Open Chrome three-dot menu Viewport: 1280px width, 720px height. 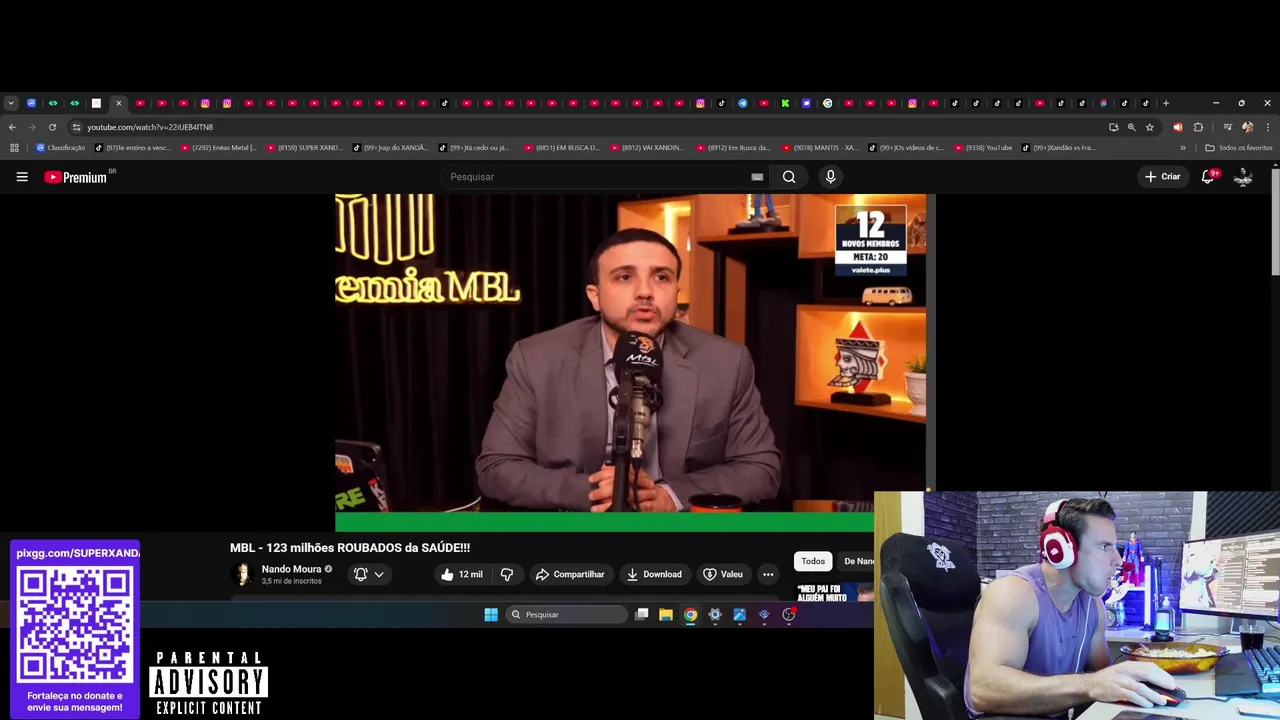click(1268, 127)
